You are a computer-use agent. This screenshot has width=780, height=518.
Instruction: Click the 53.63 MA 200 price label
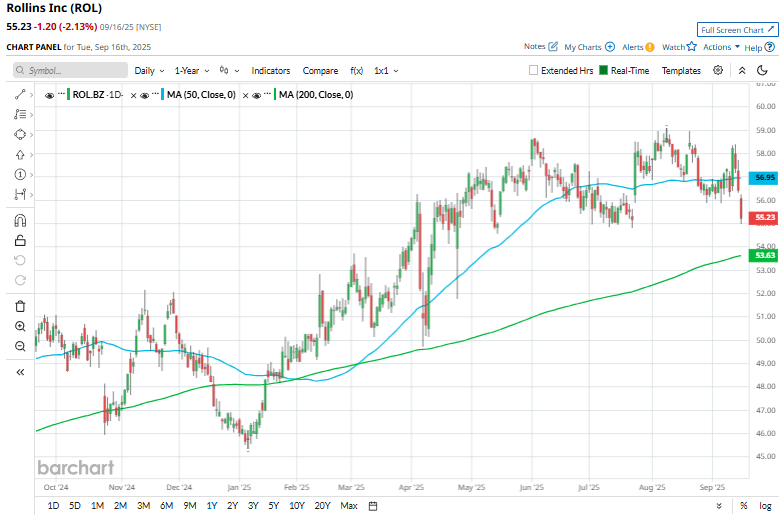764,255
